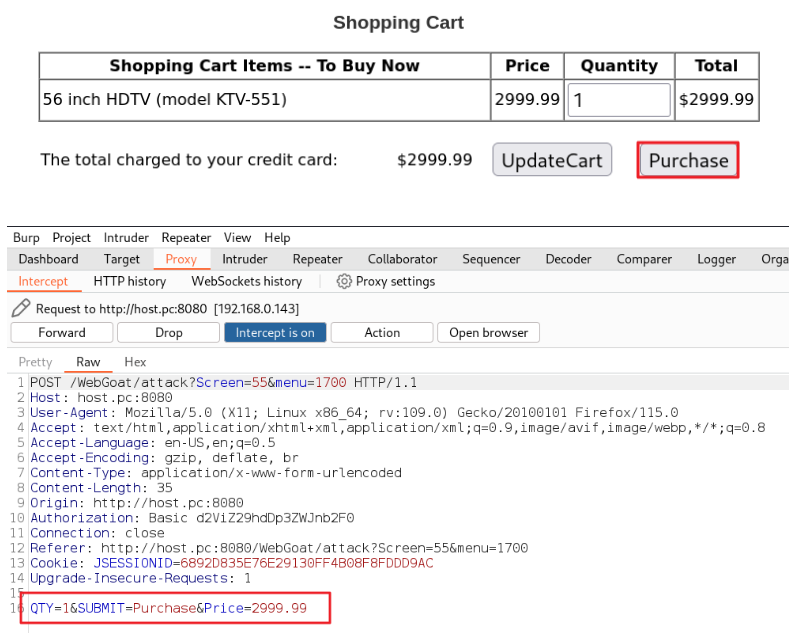789x636 pixels.
Task: Click the Upgrade-Insecure-Requests header line
Action: click(140, 578)
